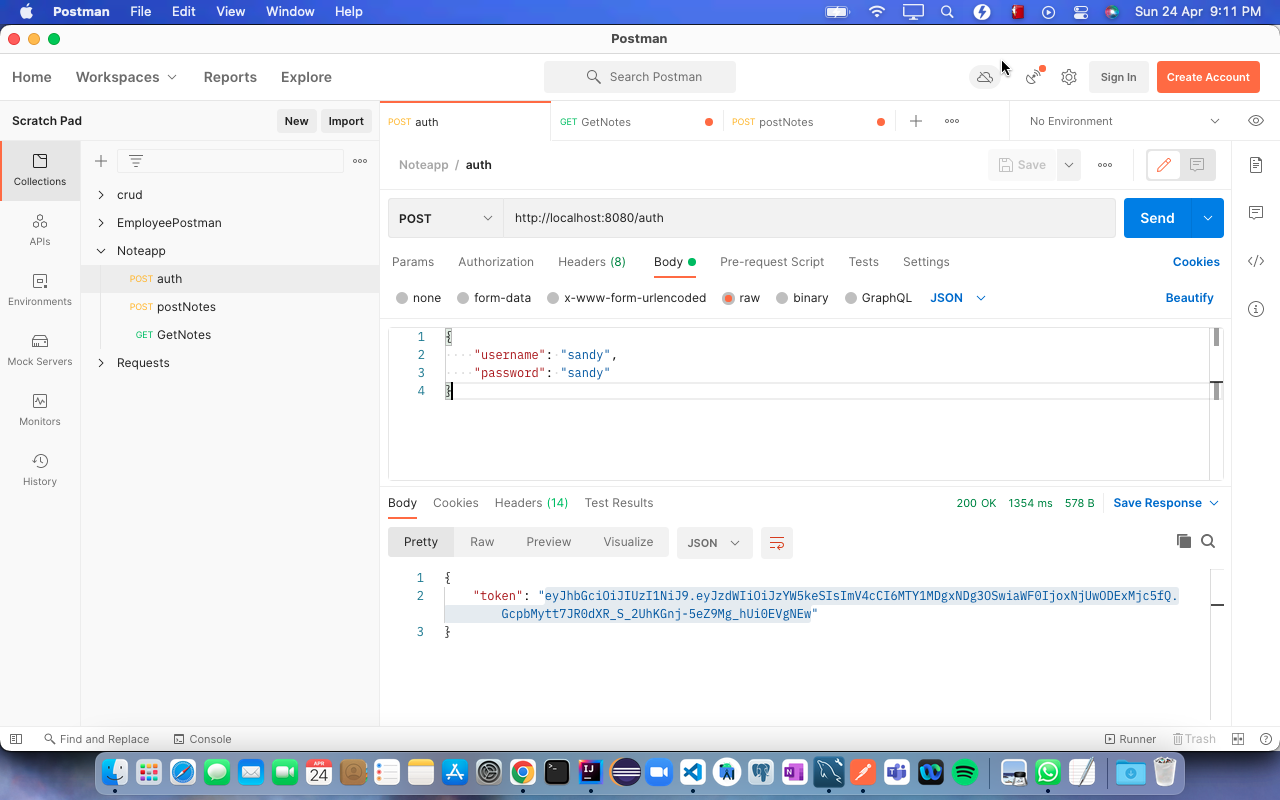This screenshot has height=800, width=1280.
Task: Open the code snippet icon
Action: (x=1256, y=261)
